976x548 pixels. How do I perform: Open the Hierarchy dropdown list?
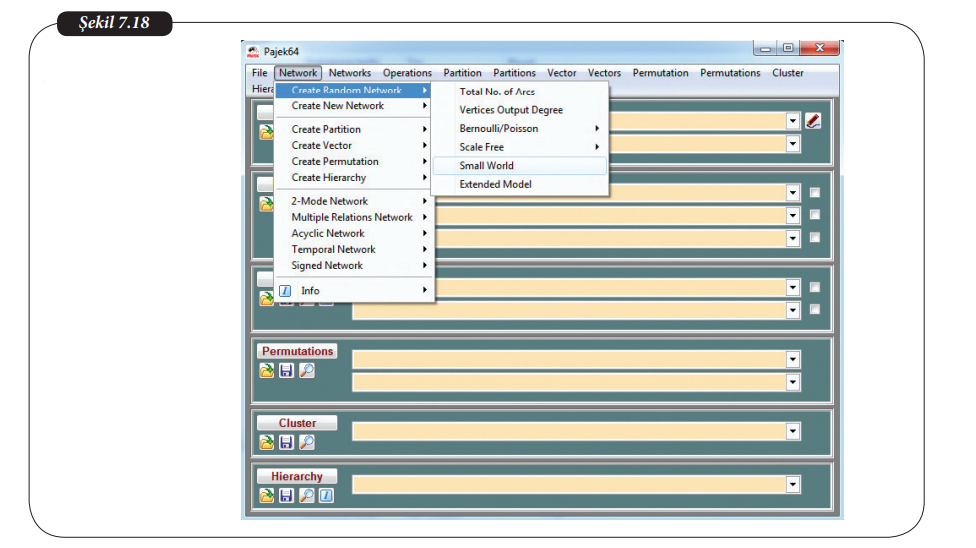(793, 485)
